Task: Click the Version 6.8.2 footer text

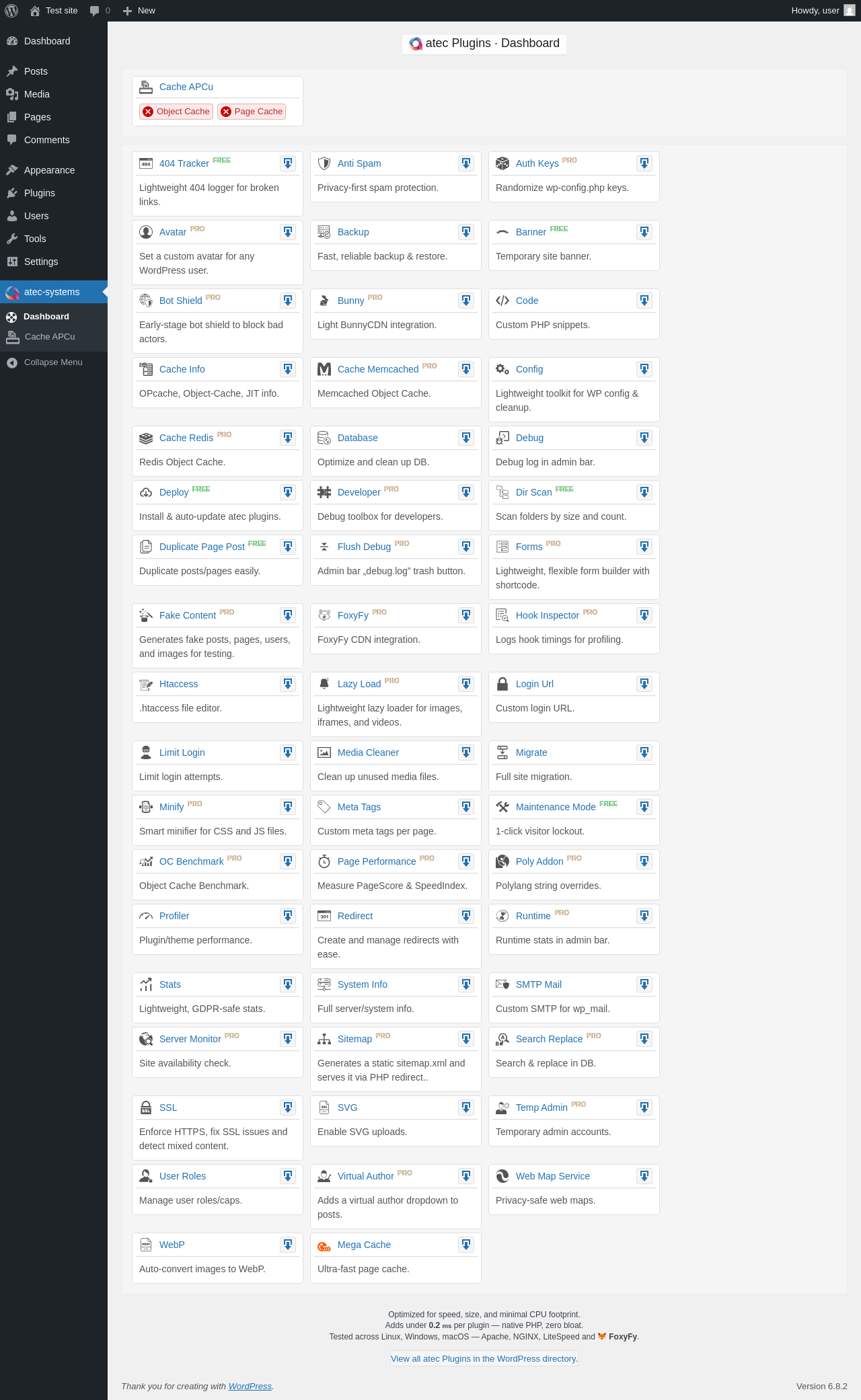Action: 822,1386
